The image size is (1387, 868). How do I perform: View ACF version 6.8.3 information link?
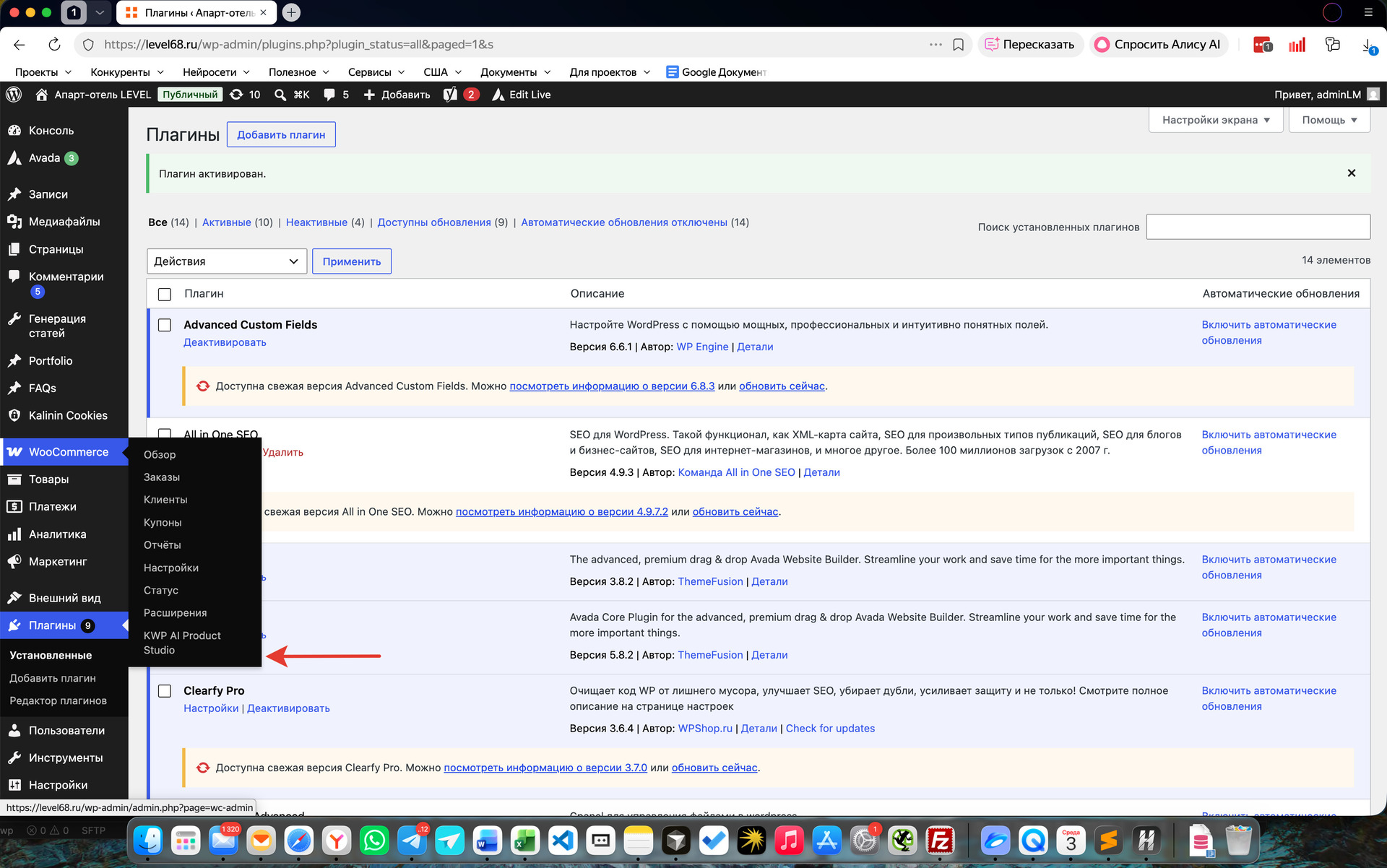pyautogui.click(x=612, y=386)
